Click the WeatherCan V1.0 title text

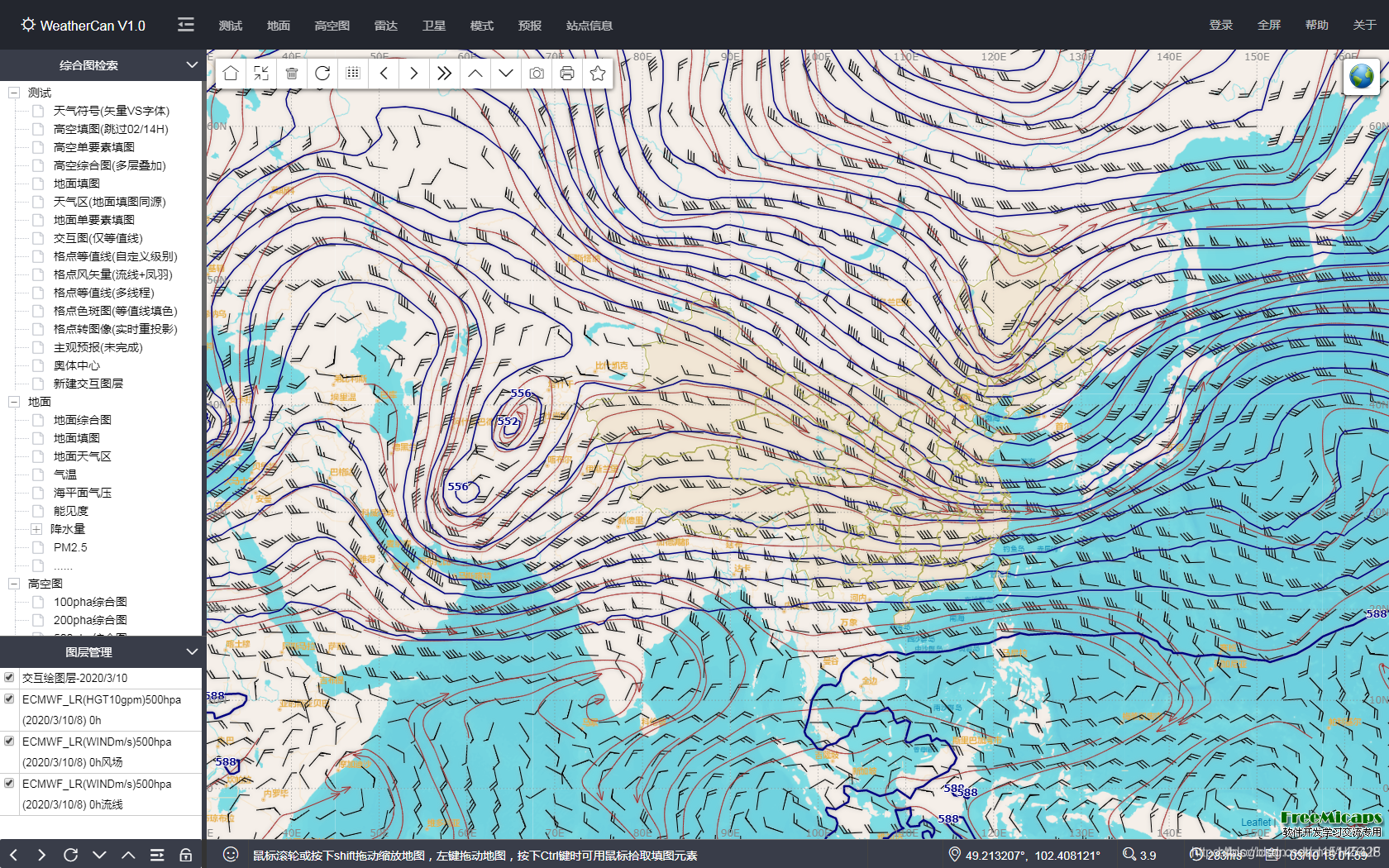tap(93, 26)
